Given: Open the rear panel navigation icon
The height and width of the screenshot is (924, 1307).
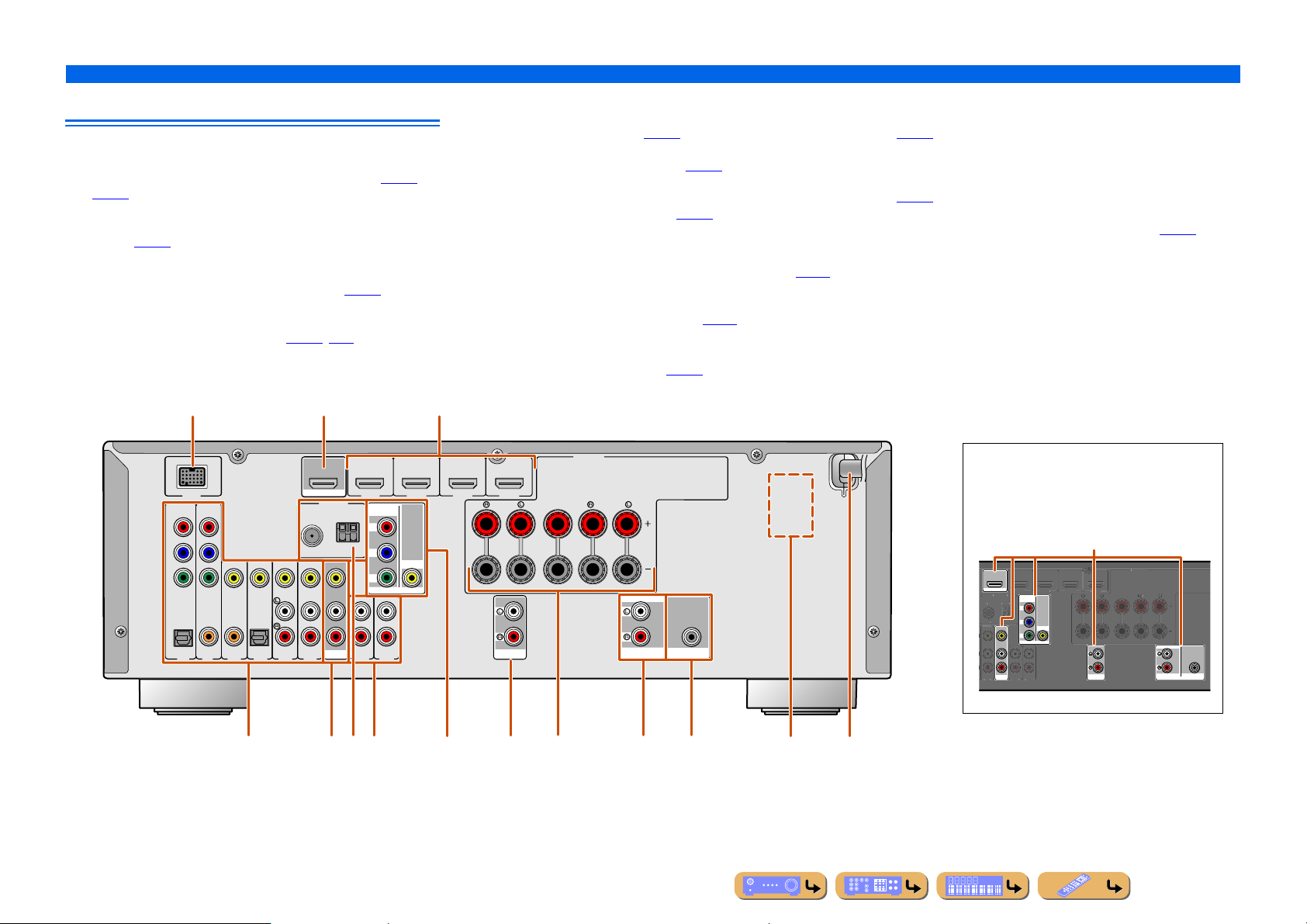Looking at the screenshot, I should (x=881, y=885).
